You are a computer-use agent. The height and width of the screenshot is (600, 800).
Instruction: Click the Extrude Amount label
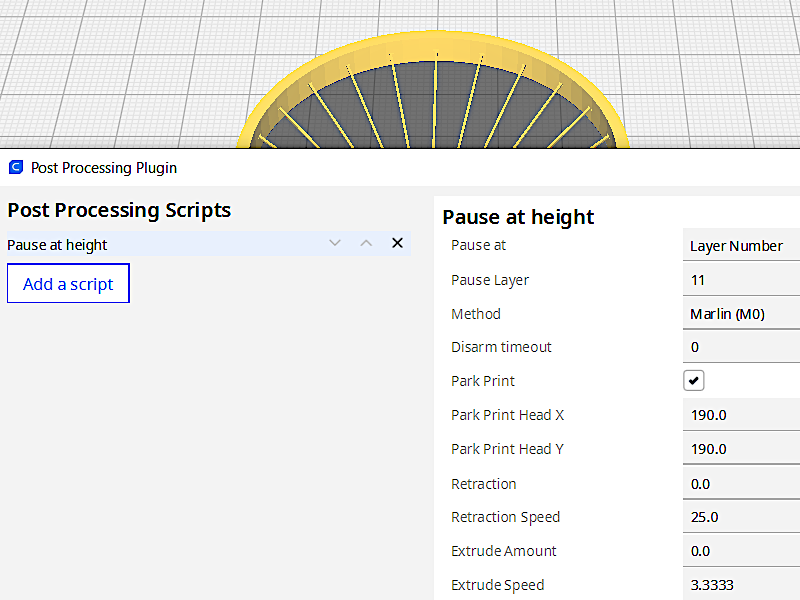pos(504,551)
